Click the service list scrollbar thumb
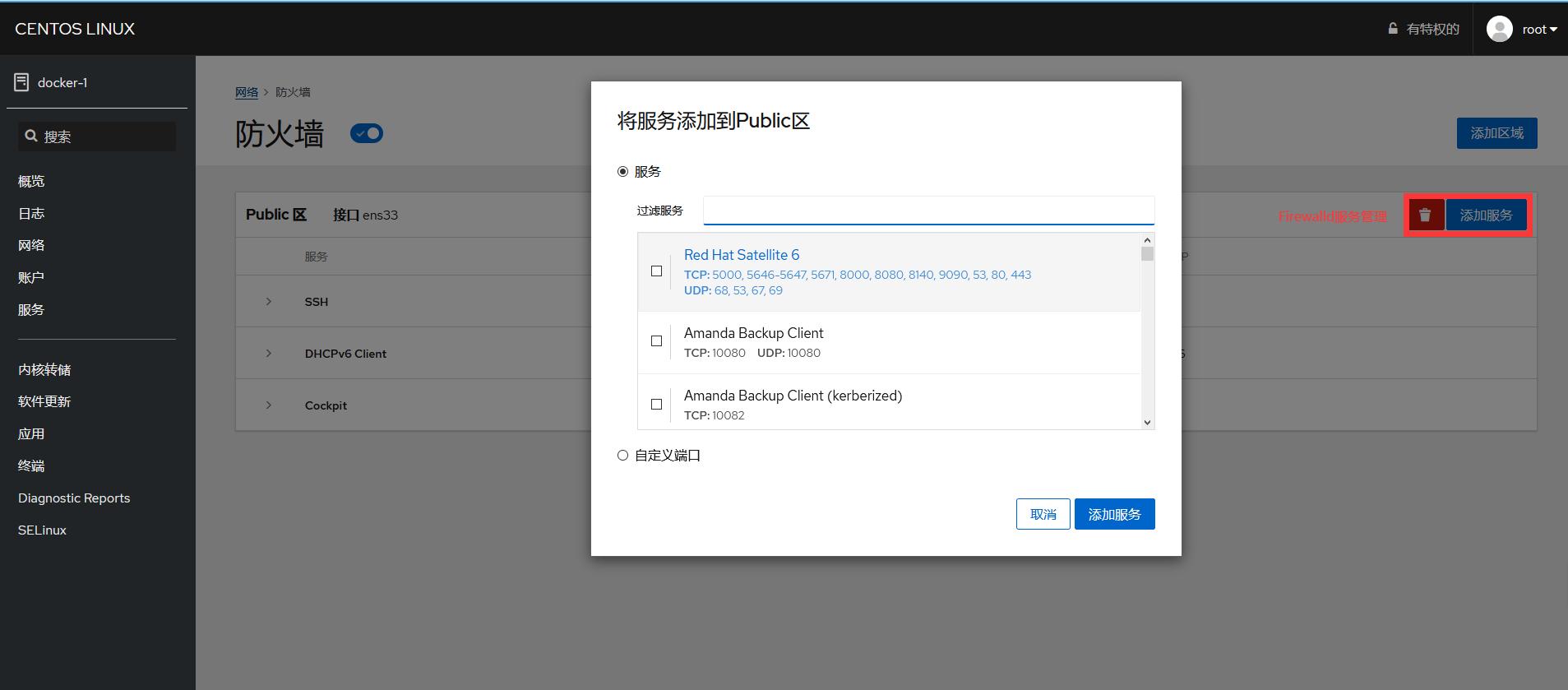 tap(1147, 254)
